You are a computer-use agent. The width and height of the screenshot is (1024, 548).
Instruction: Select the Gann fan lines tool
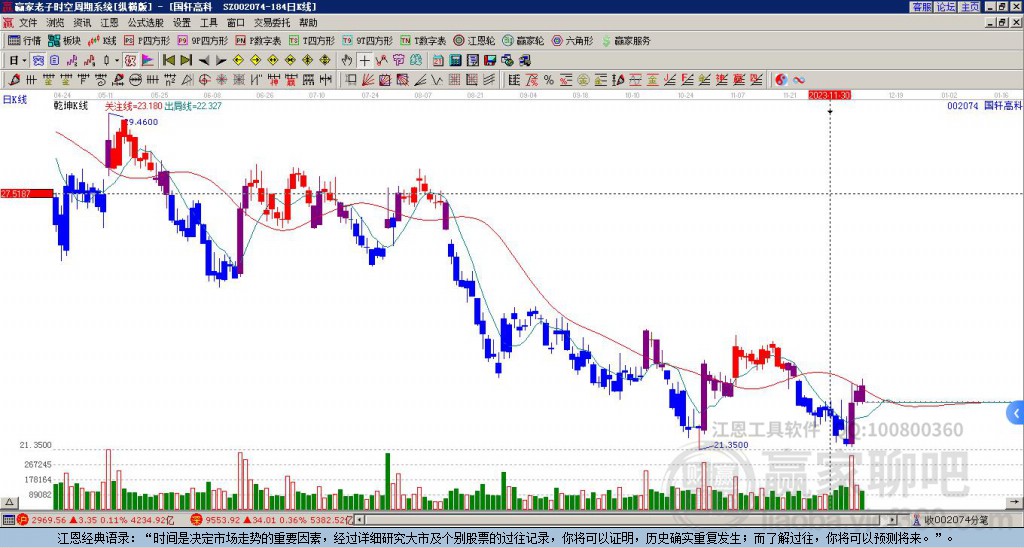pyautogui.click(x=368, y=80)
